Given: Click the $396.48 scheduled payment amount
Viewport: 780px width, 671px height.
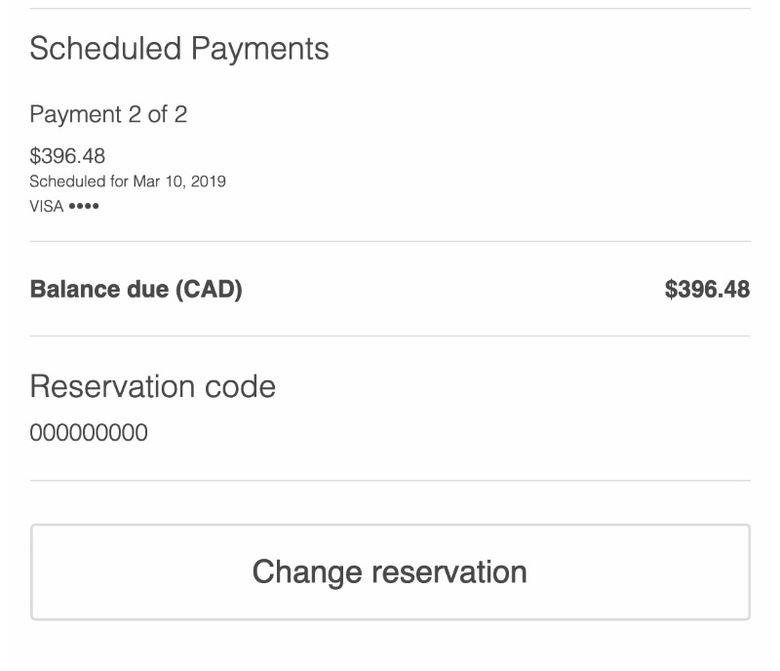Looking at the screenshot, I should tap(67, 156).
